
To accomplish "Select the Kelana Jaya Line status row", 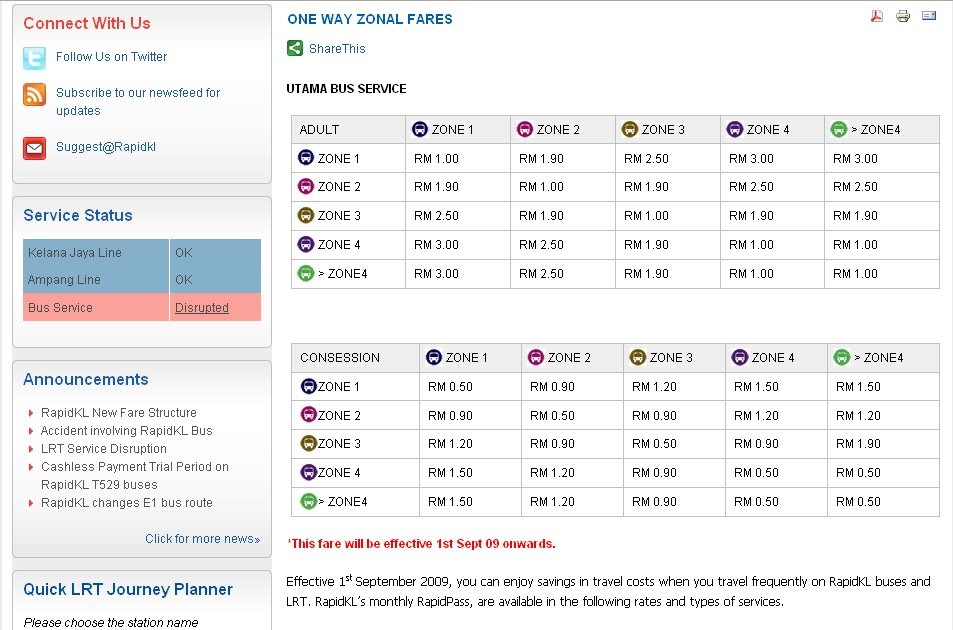I will pyautogui.click(x=142, y=253).
